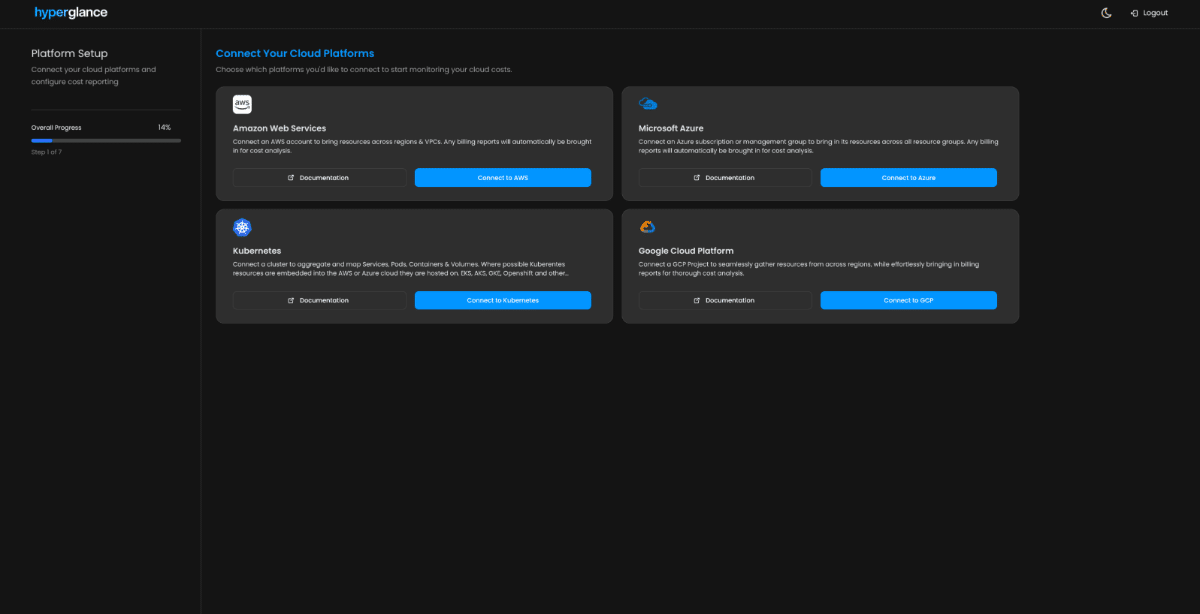
Task: Connect to Azure
Action: [x=909, y=177]
